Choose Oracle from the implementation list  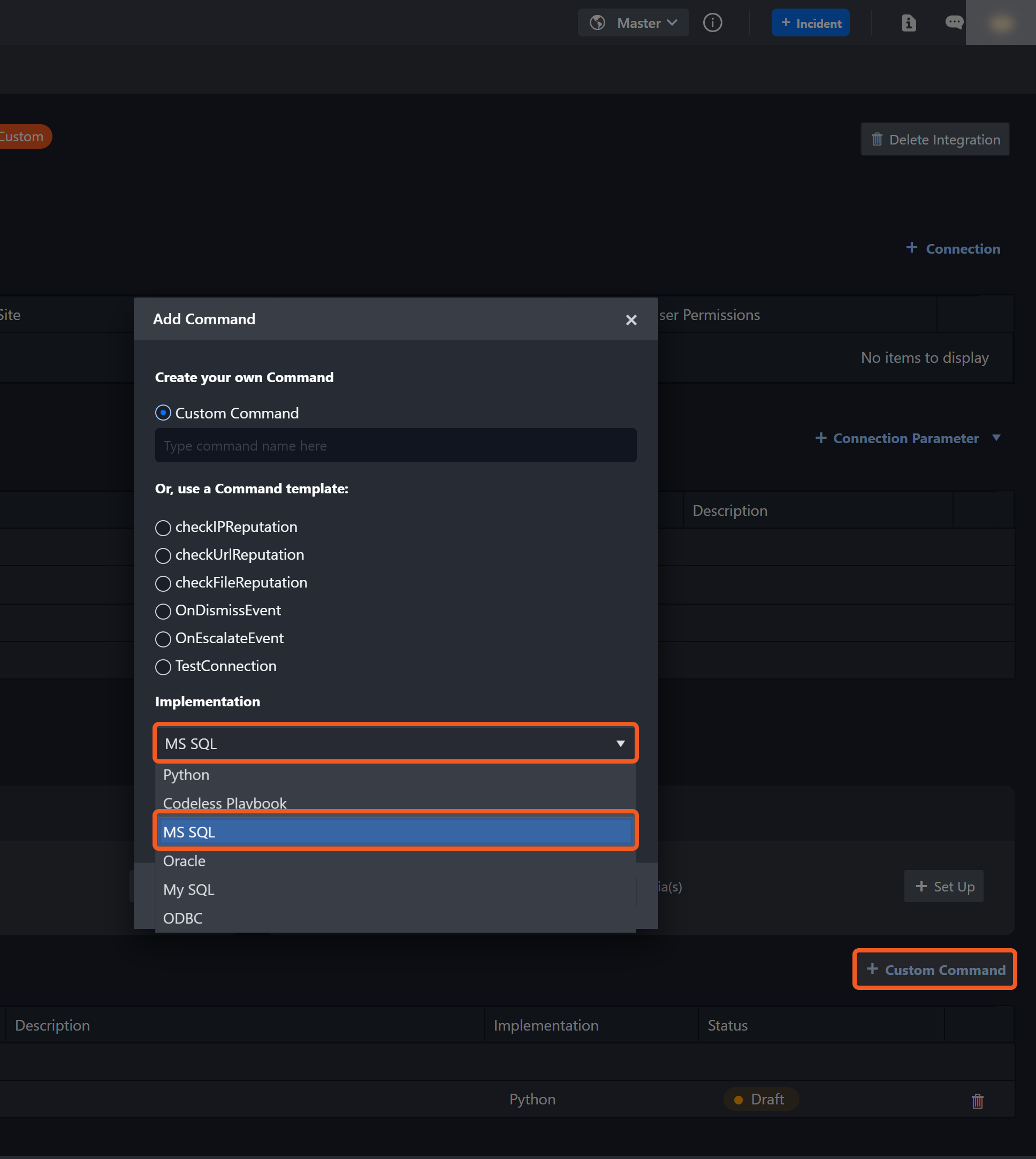click(x=185, y=861)
